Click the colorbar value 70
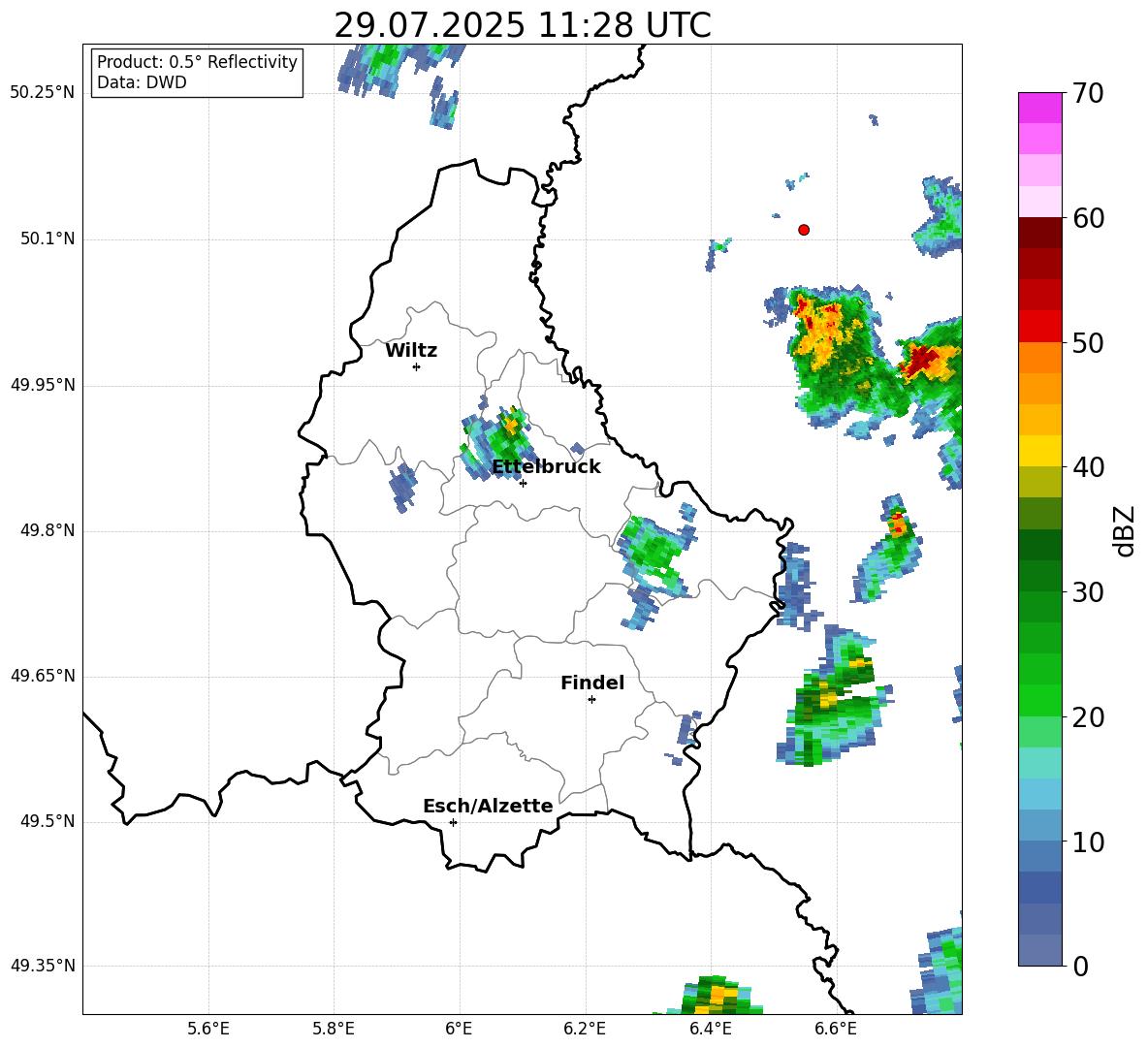The height and width of the screenshot is (1048, 1148). pyautogui.click(x=1087, y=93)
